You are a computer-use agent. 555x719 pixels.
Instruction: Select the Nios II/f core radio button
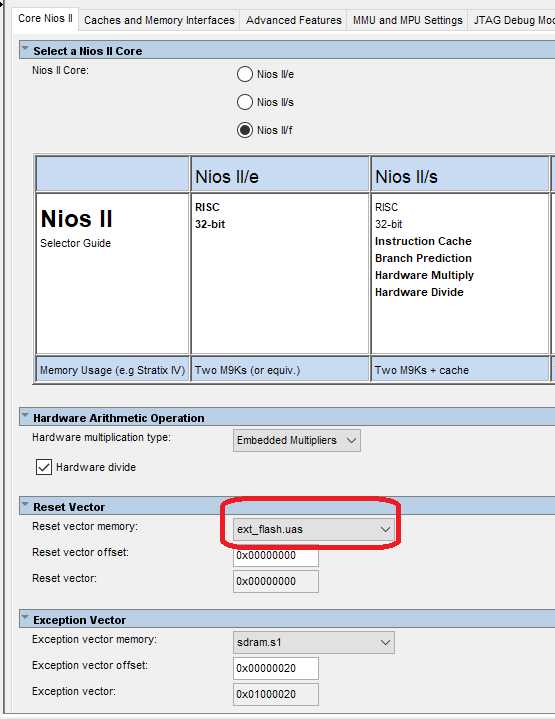[x=245, y=130]
